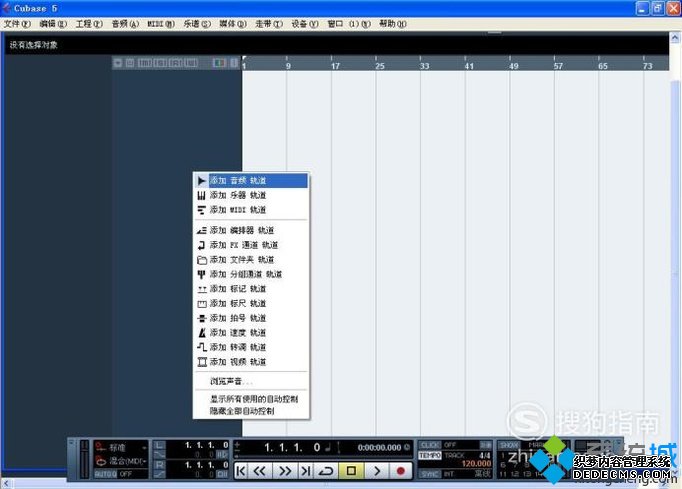Open the 编辑 (Edit) menu

pos(53,24)
